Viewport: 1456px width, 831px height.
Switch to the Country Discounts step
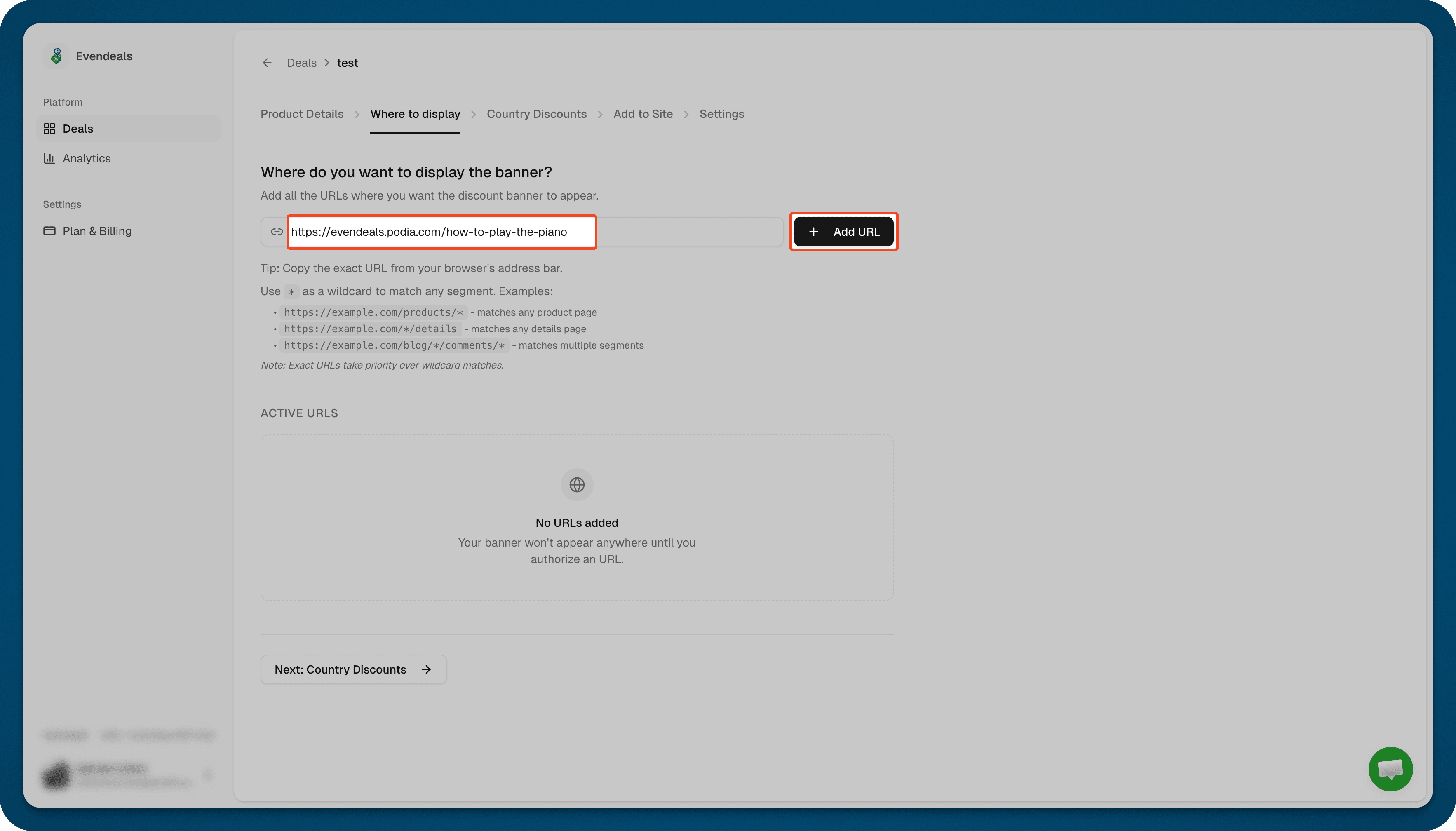coord(536,114)
